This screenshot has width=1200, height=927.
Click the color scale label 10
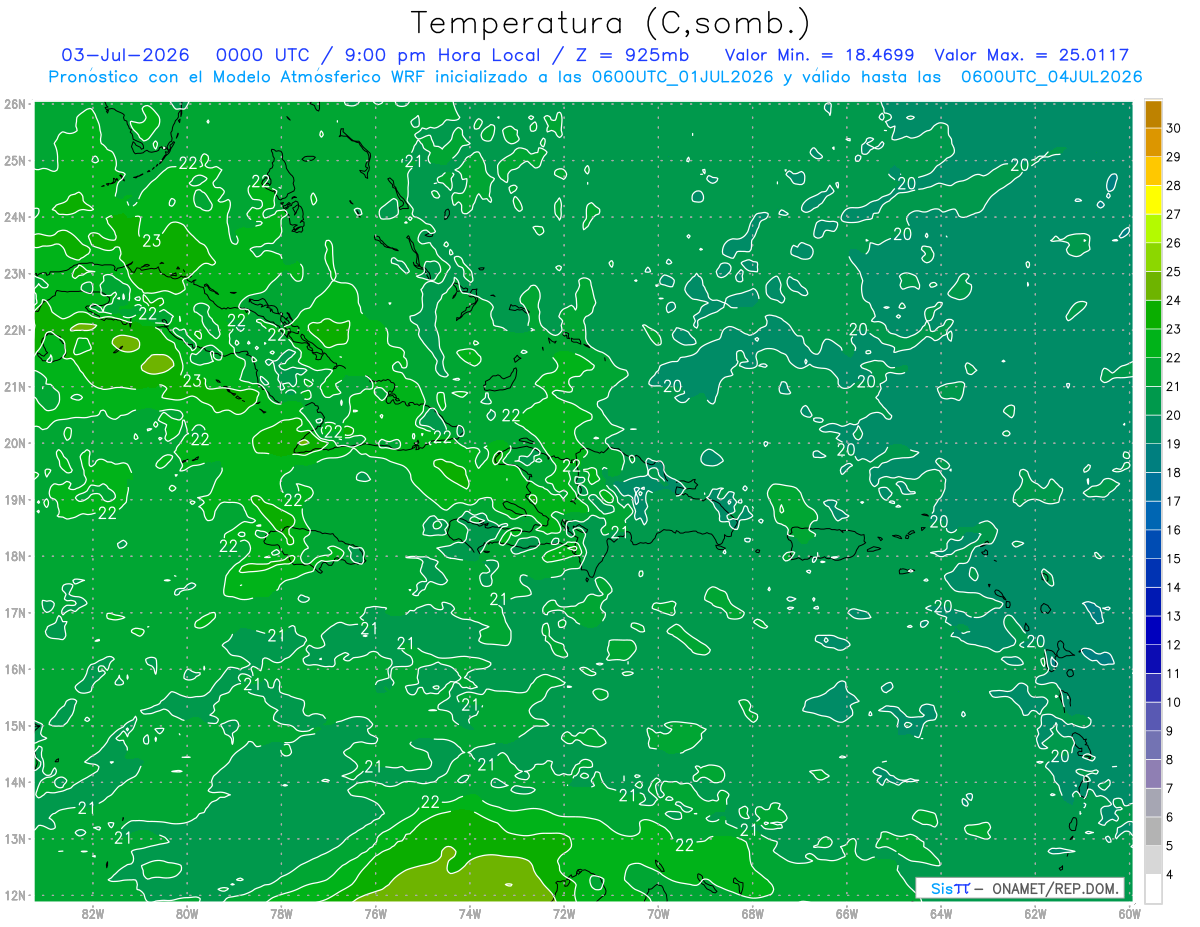tap(1174, 702)
